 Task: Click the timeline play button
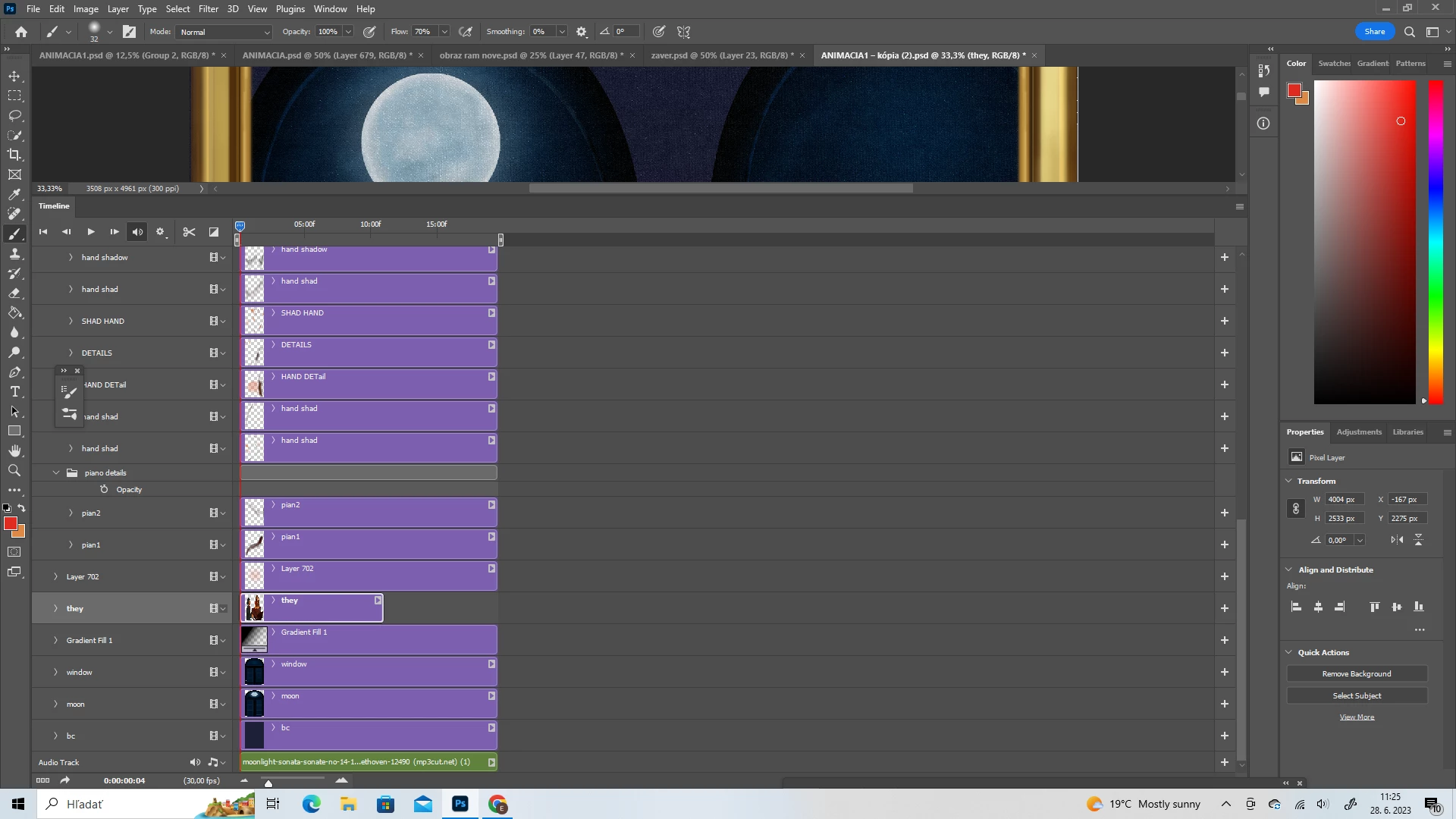(x=91, y=232)
